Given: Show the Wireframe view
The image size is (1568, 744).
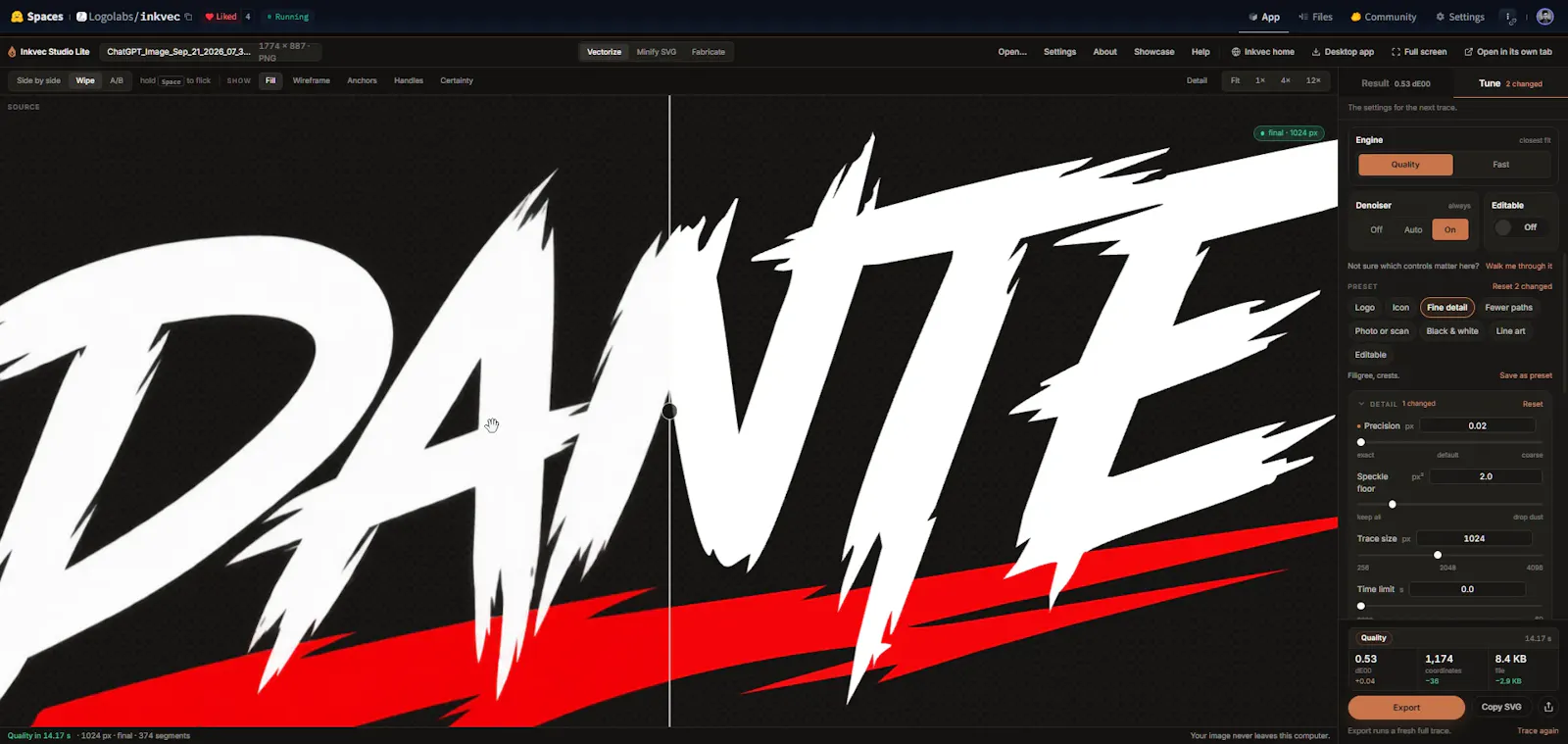Looking at the screenshot, I should coord(311,80).
